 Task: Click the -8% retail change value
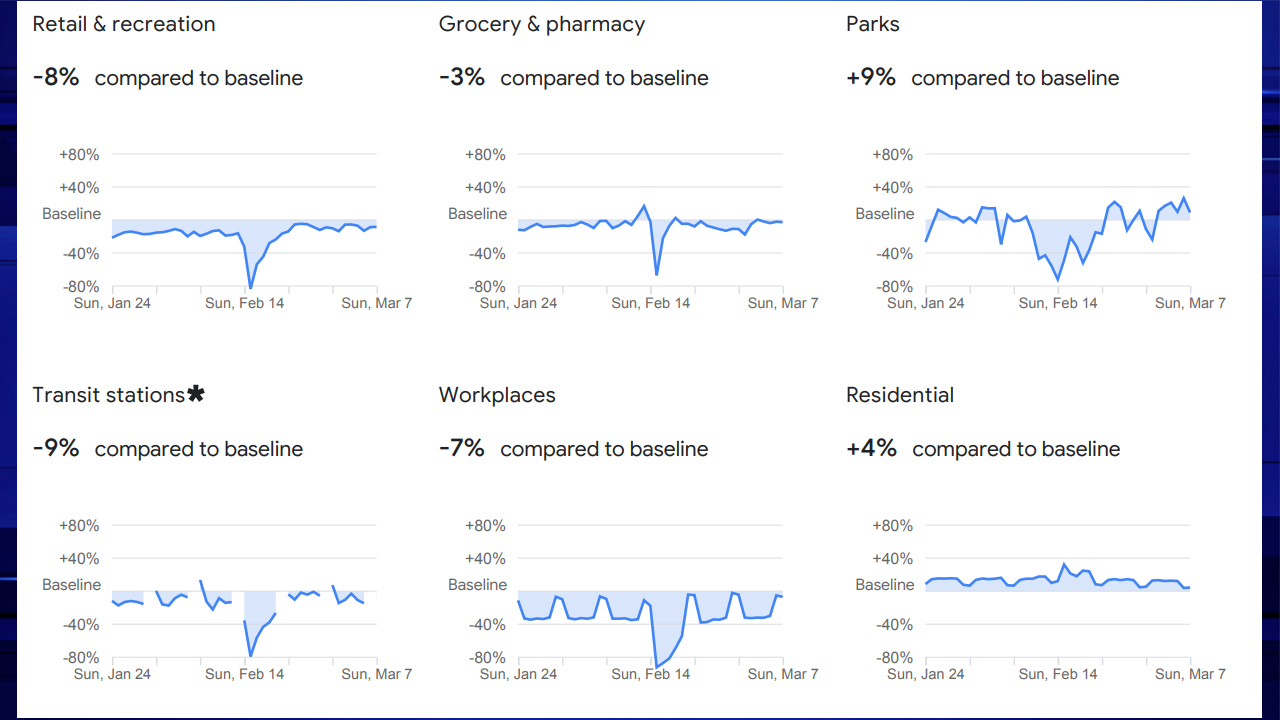[56, 78]
